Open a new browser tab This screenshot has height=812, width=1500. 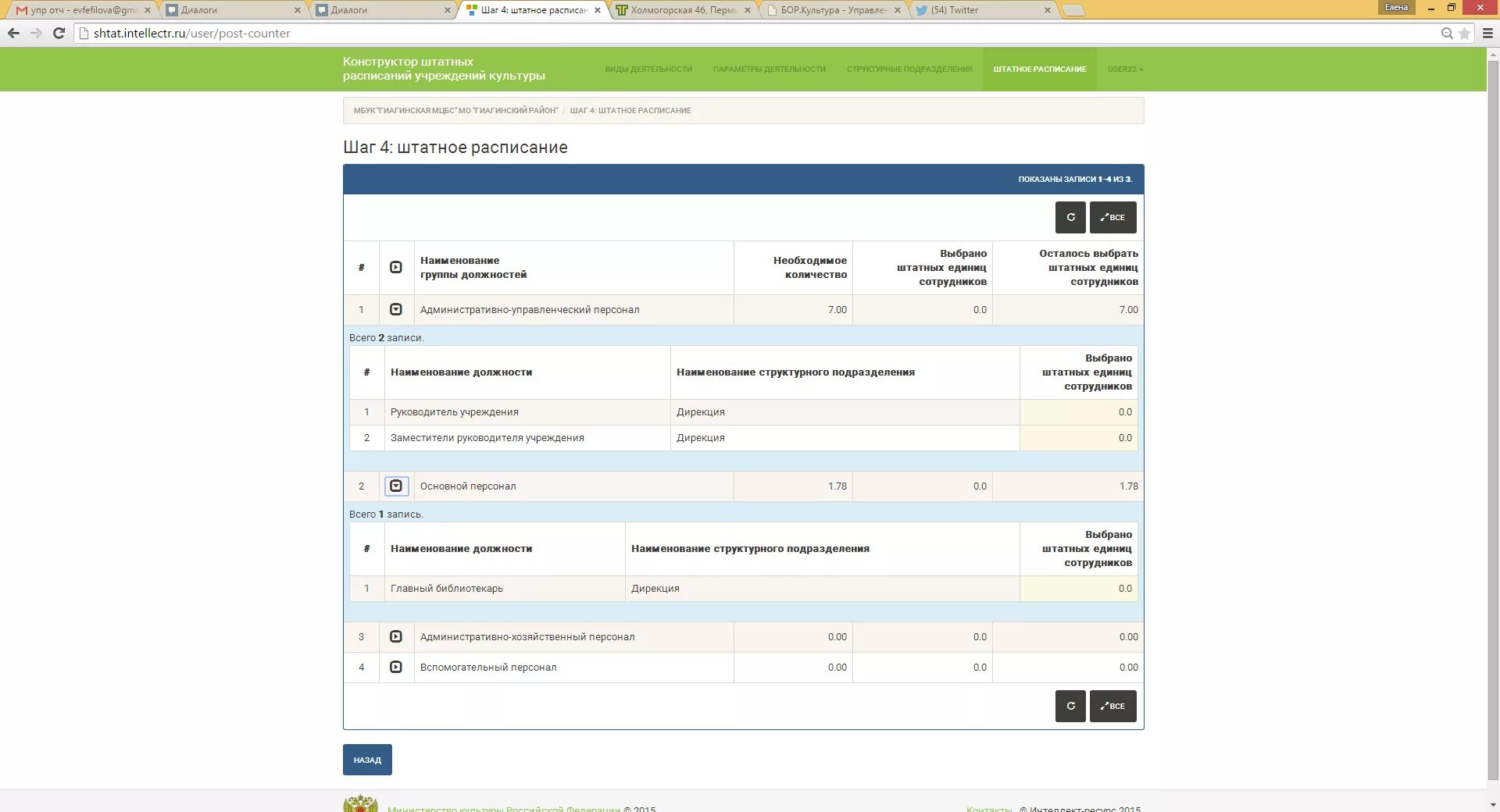tap(1074, 10)
